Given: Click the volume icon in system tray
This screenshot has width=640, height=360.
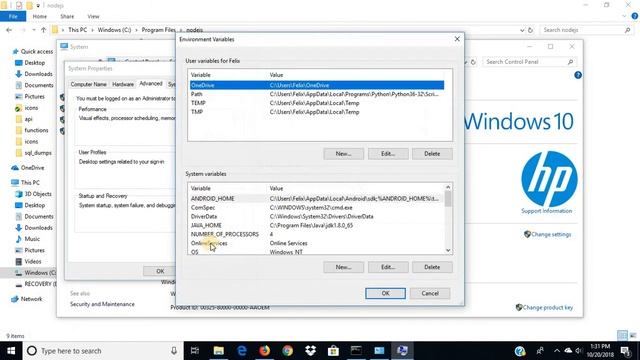Looking at the screenshot, I should [x=578, y=351].
